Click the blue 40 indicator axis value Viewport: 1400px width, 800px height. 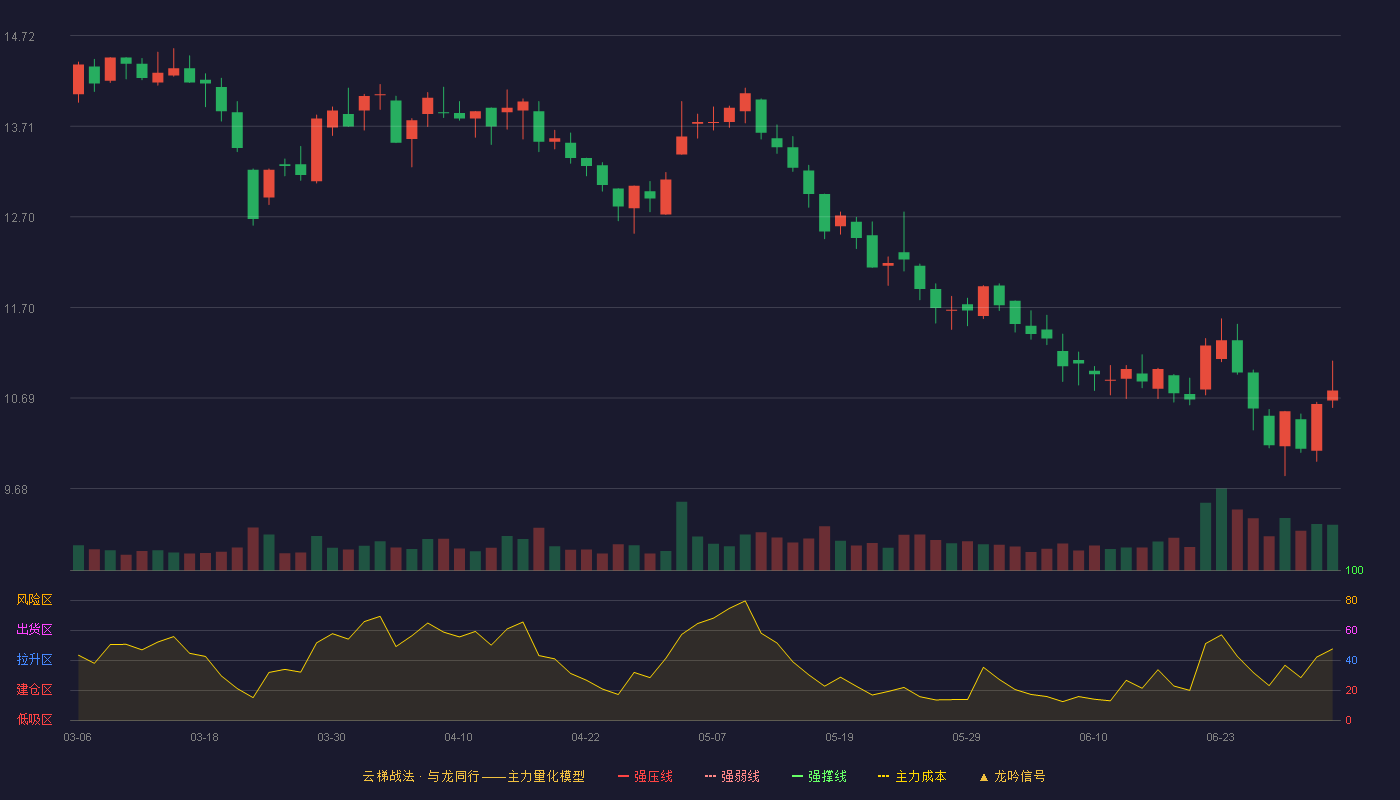(1351, 660)
